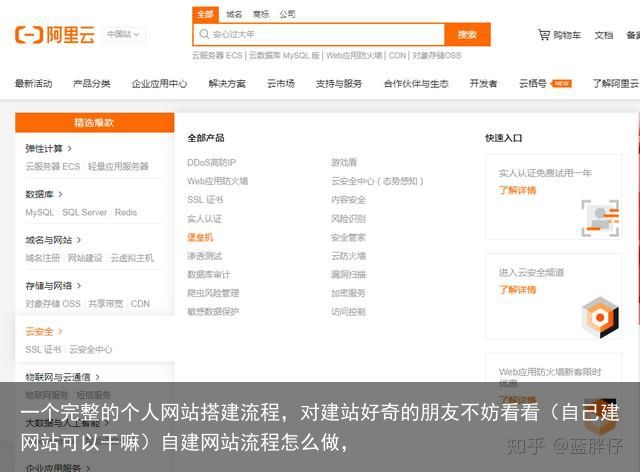
Task: Open 云安全中心(态势感知) product
Action: point(378,181)
